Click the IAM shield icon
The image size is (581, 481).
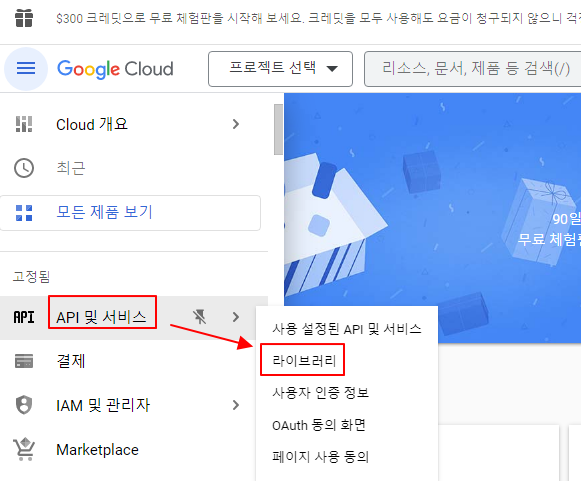pyautogui.click(x=24, y=405)
